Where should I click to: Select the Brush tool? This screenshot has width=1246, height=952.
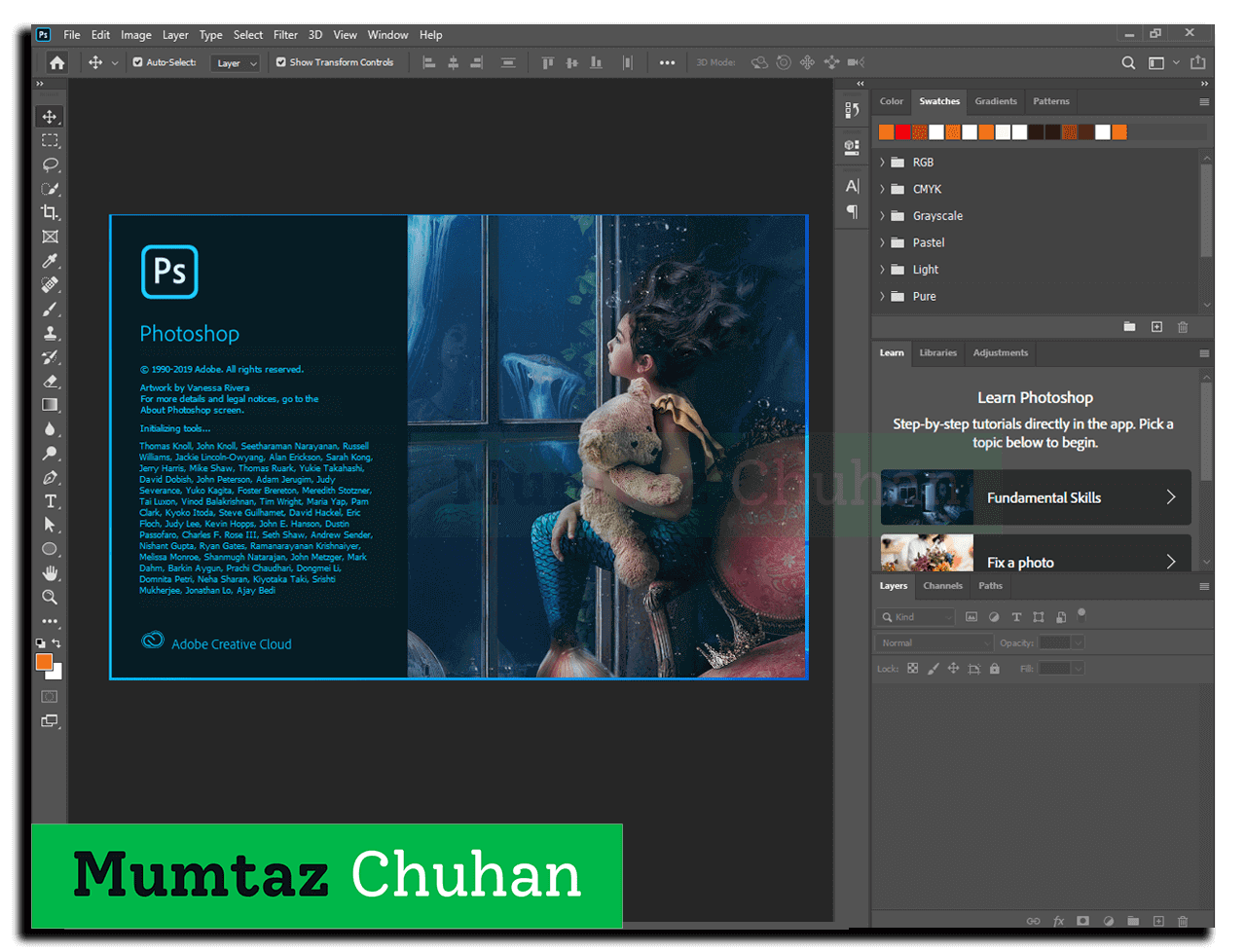pyautogui.click(x=51, y=309)
